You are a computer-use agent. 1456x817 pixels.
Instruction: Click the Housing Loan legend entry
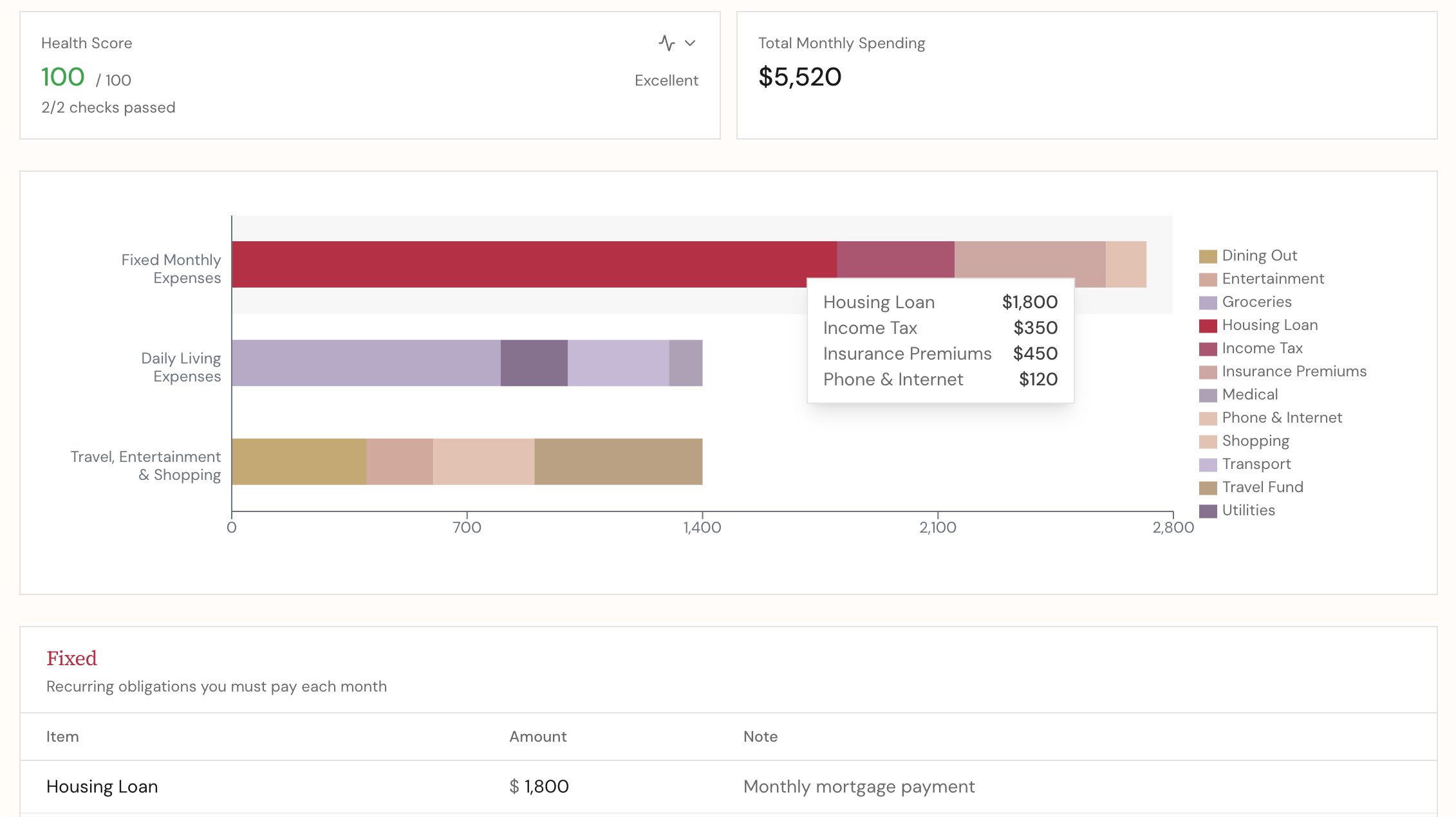[1269, 325]
